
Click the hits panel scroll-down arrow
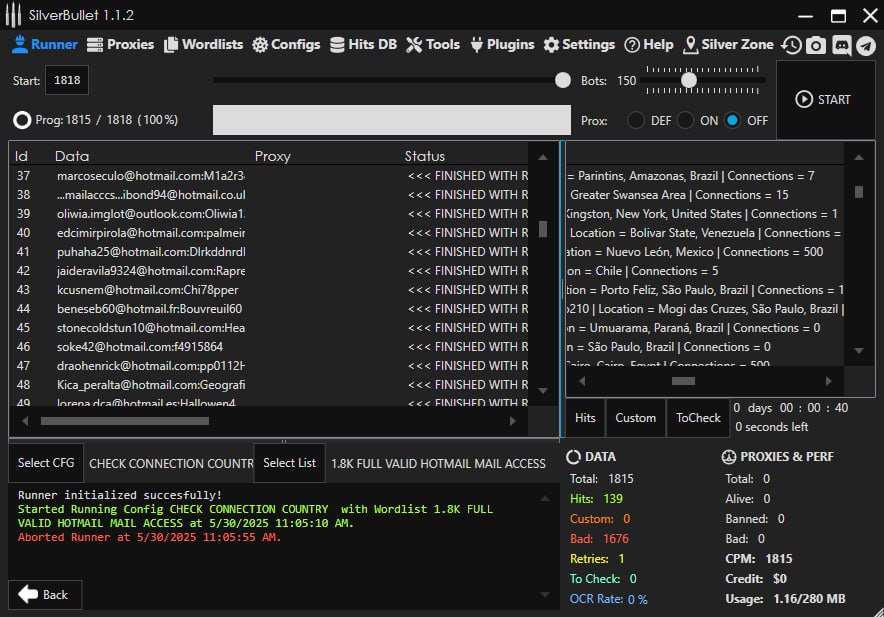pos(859,350)
